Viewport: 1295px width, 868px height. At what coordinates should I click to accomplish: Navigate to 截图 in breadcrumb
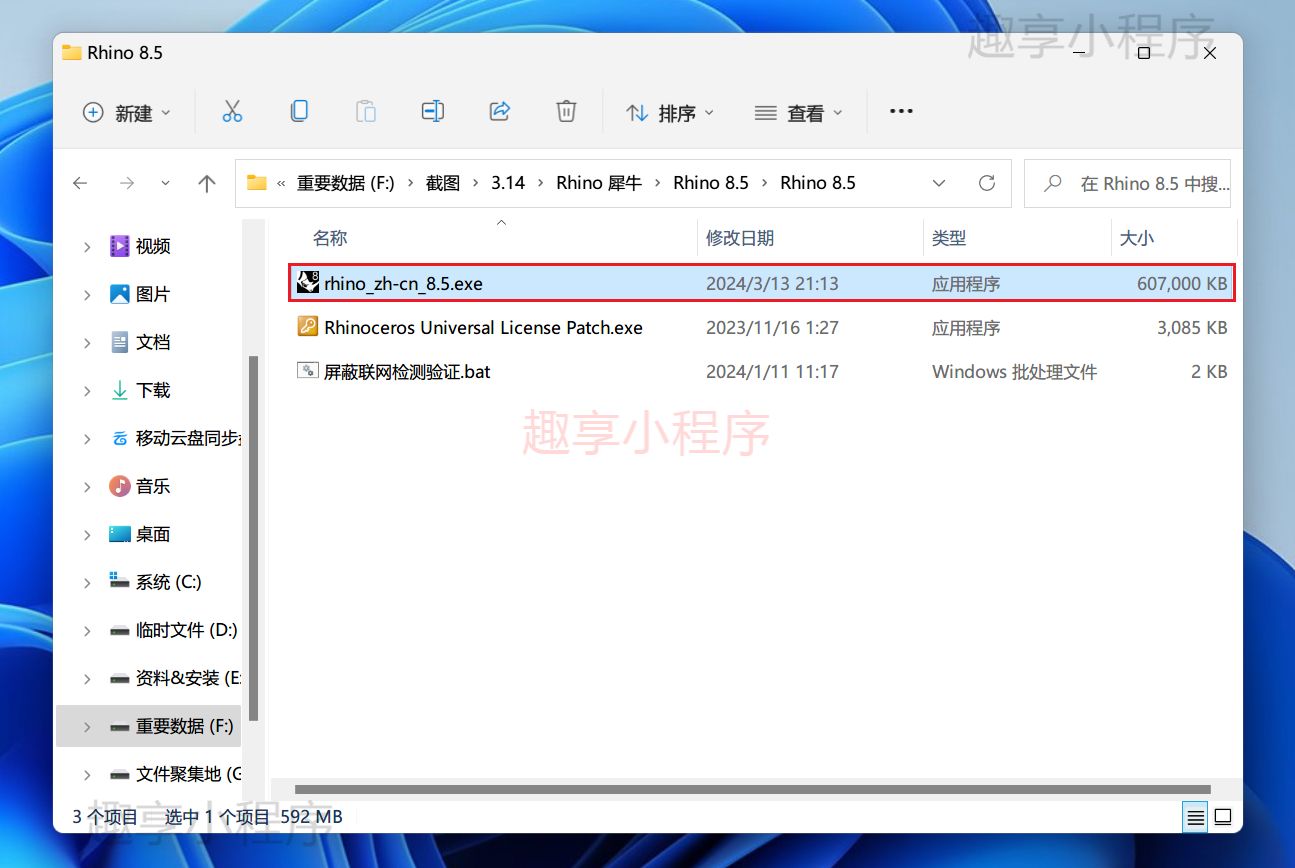point(443,183)
